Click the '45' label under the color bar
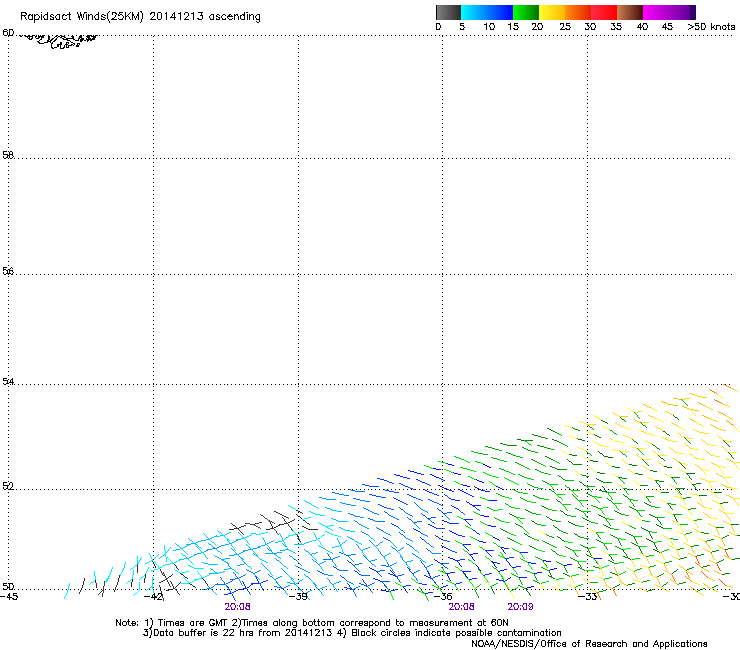This screenshot has height=650, width=740. pyautogui.click(x=667, y=27)
